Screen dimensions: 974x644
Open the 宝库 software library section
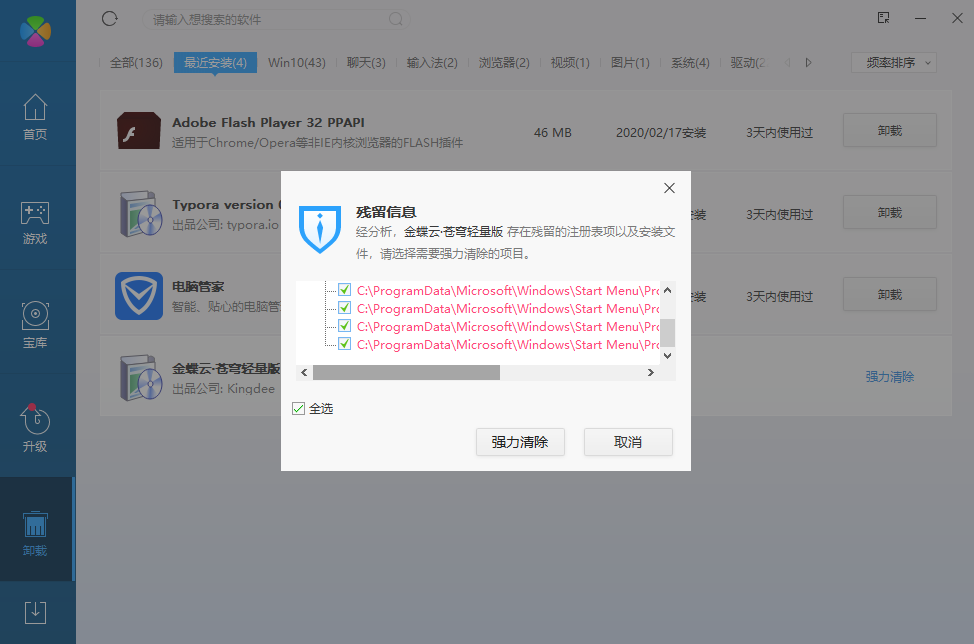[x=35, y=325]
